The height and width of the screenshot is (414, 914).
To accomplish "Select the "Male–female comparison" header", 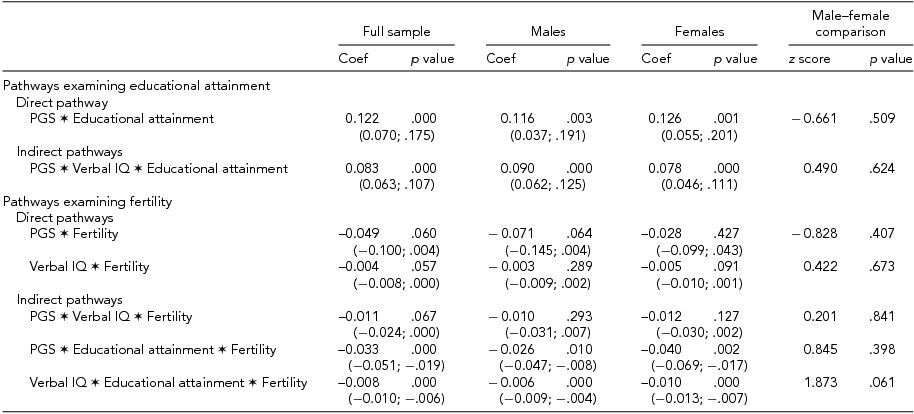I will pos(849,24).
